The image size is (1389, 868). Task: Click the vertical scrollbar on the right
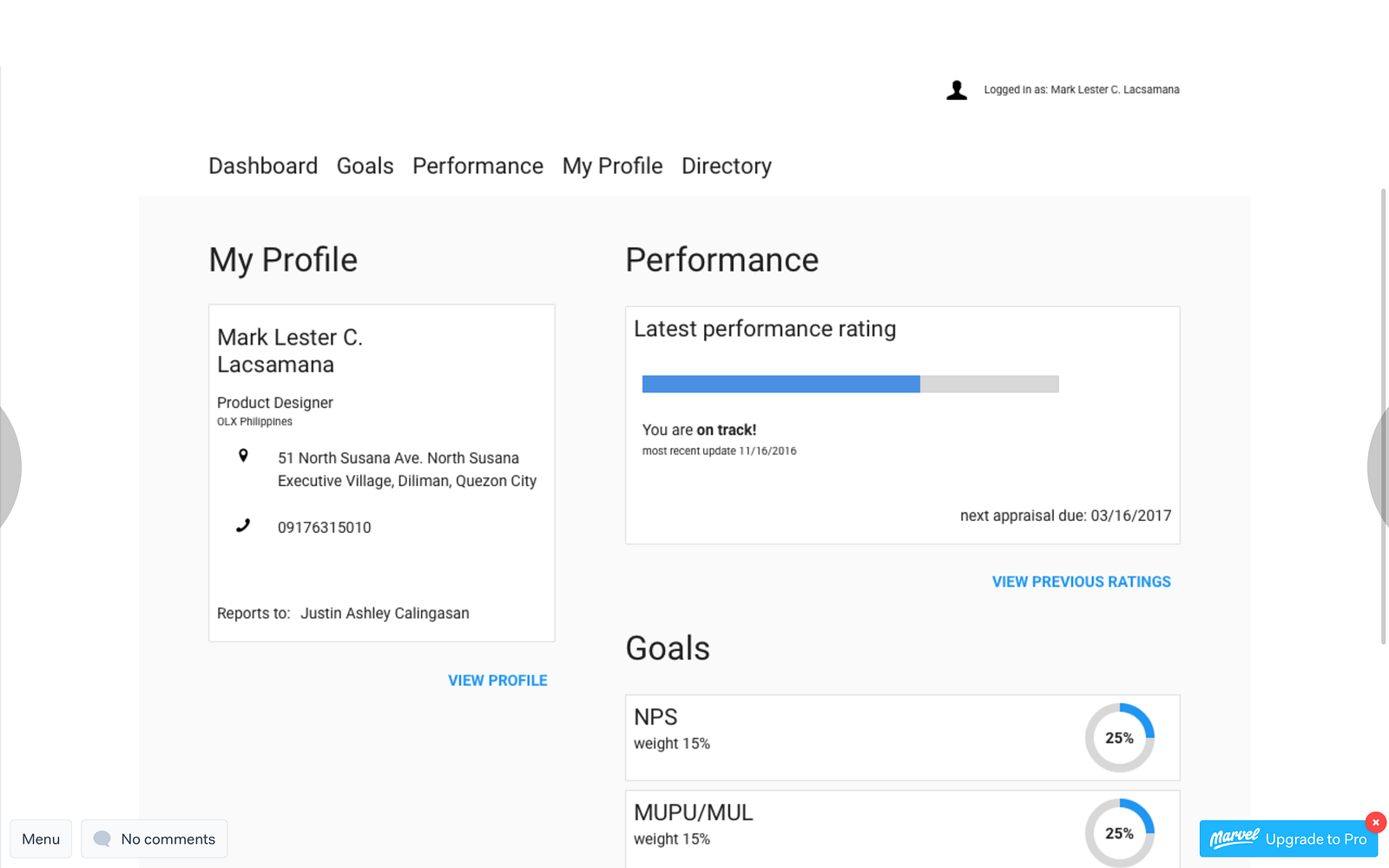1384,417
